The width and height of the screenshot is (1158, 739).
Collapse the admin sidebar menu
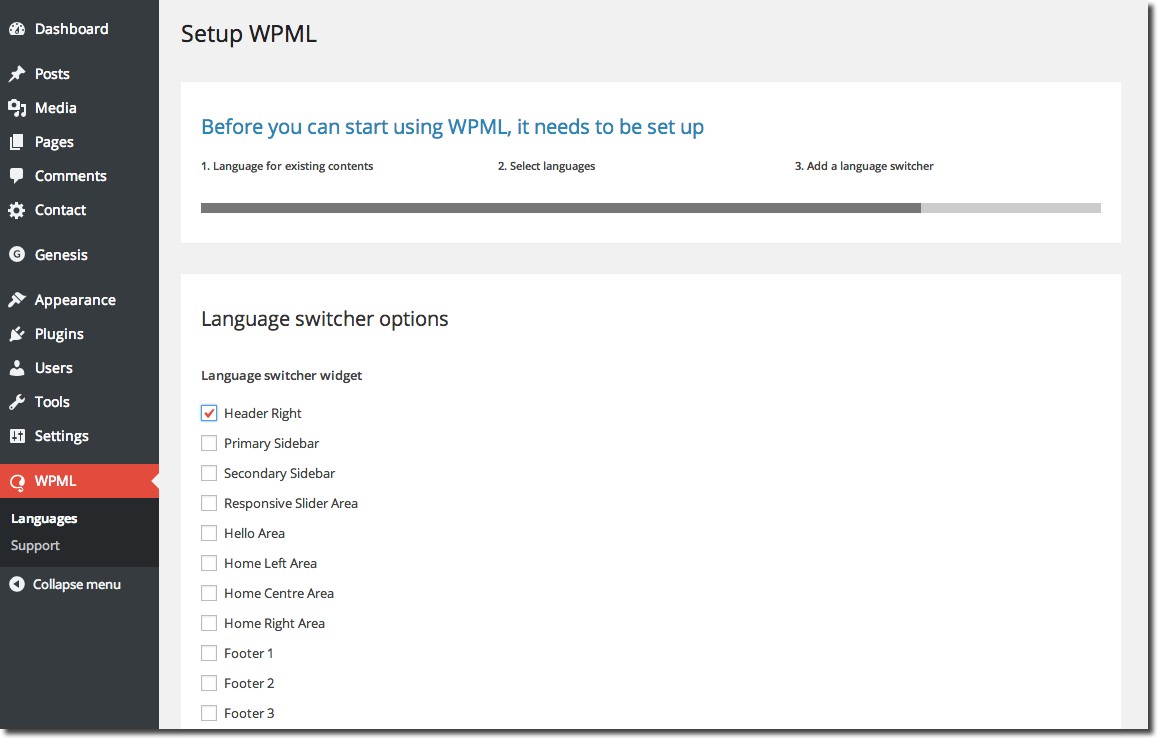[76, 583]
